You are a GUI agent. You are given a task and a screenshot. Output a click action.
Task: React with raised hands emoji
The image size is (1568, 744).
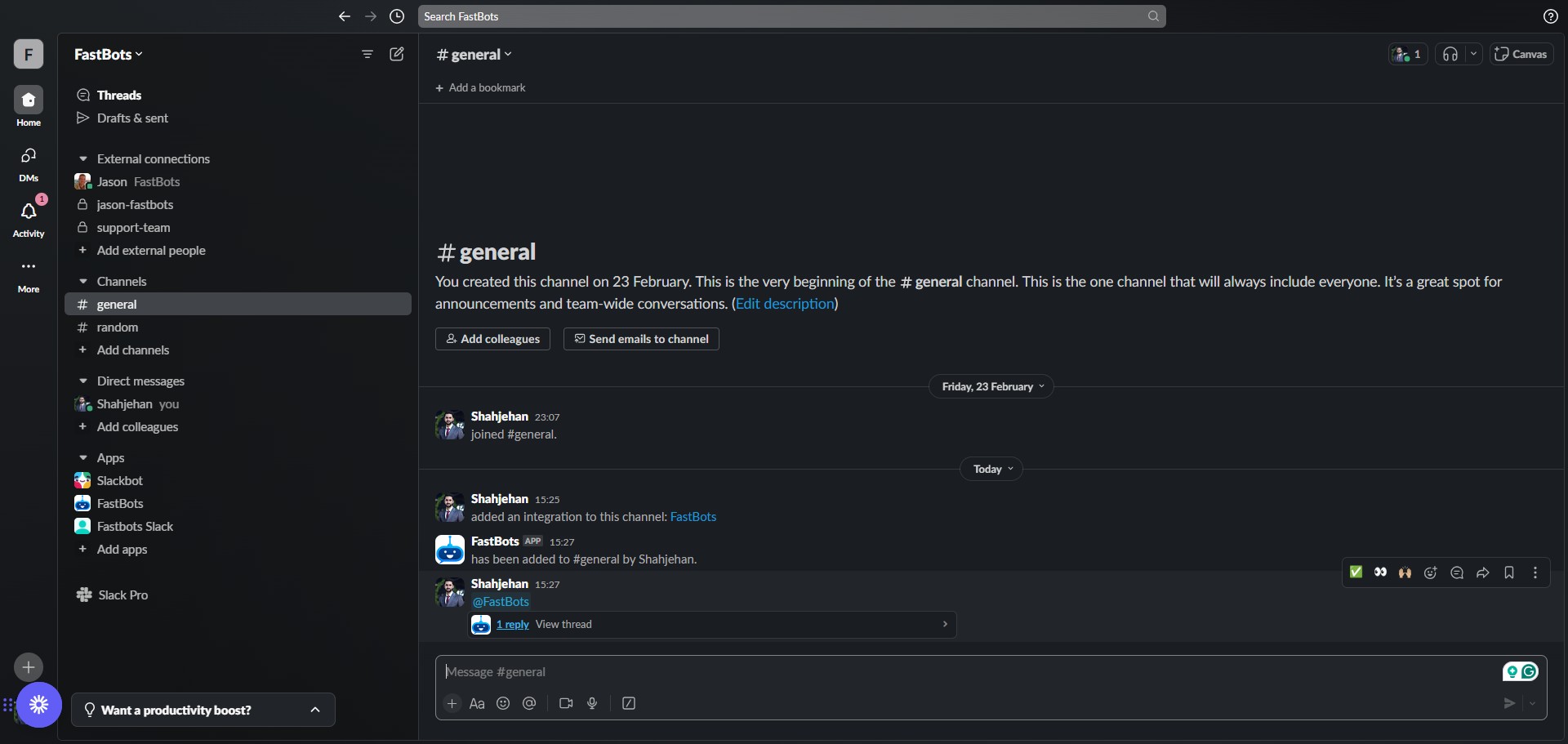click(1405, 572)
